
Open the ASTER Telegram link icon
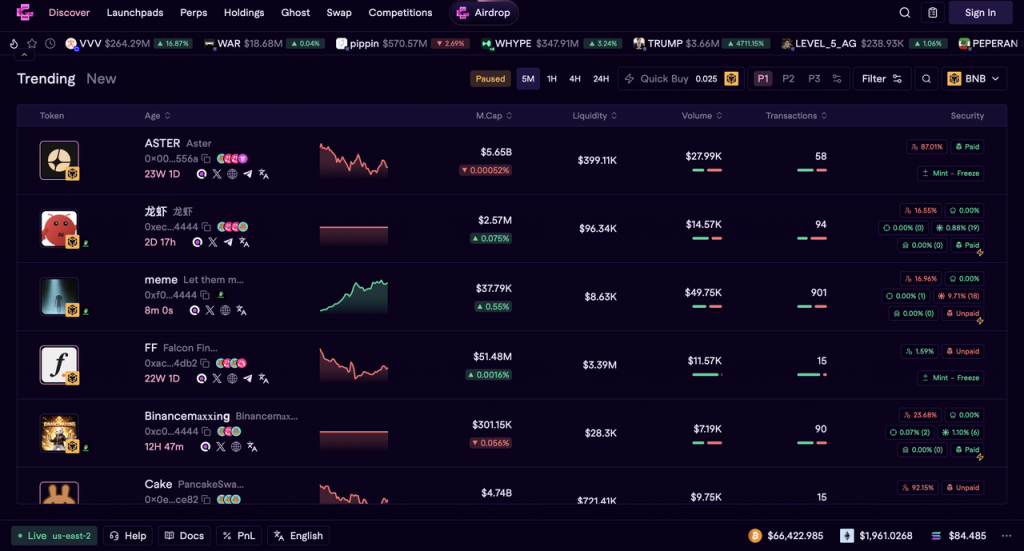(247, 174)
